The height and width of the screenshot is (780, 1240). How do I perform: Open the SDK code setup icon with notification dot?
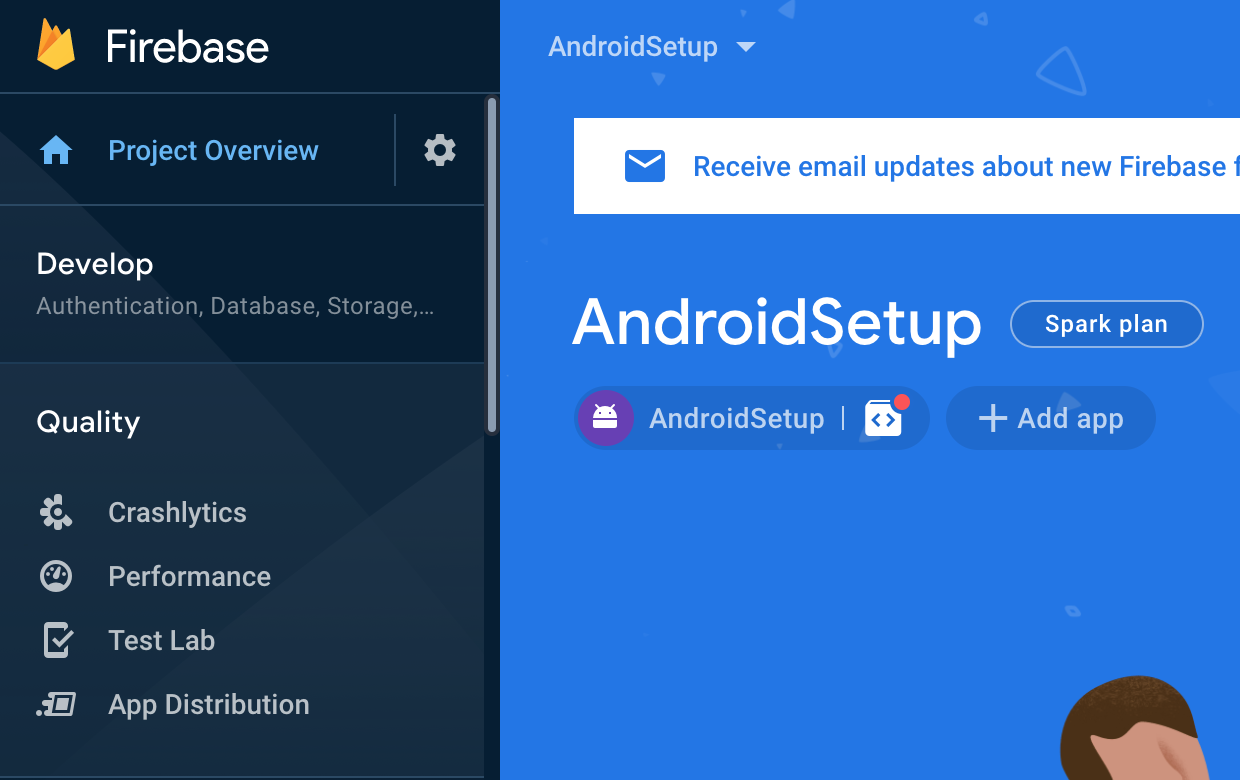pos(884,419)
